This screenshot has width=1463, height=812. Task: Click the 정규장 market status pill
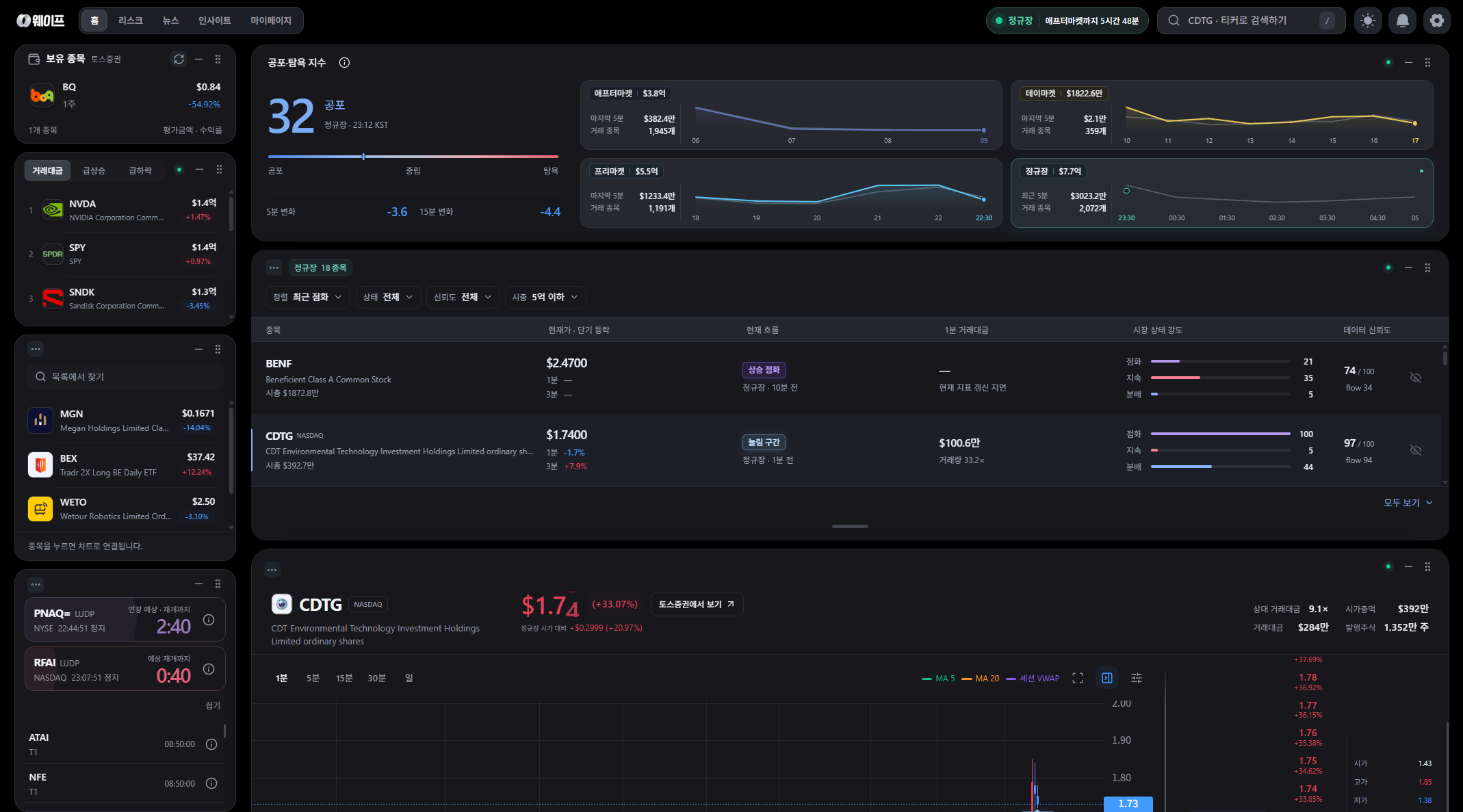[1067, 21]
